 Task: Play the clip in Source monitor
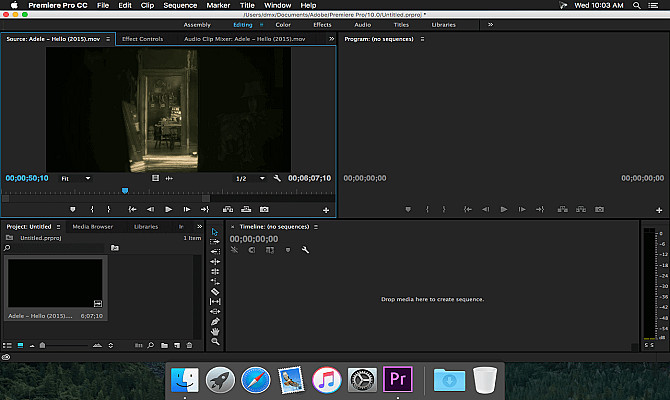[169, 210]
